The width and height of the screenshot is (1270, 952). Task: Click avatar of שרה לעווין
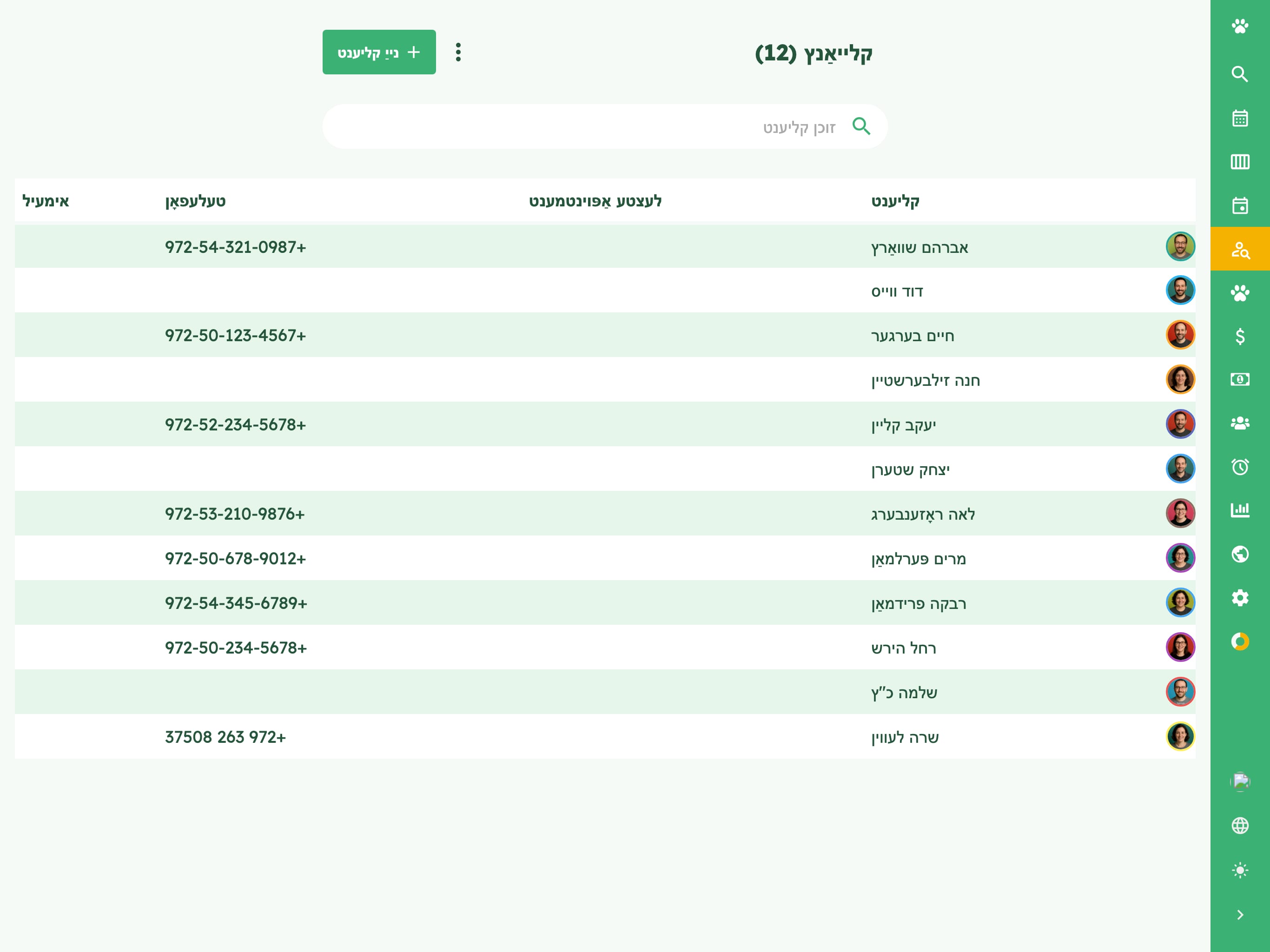click(x=1180, y=736)
